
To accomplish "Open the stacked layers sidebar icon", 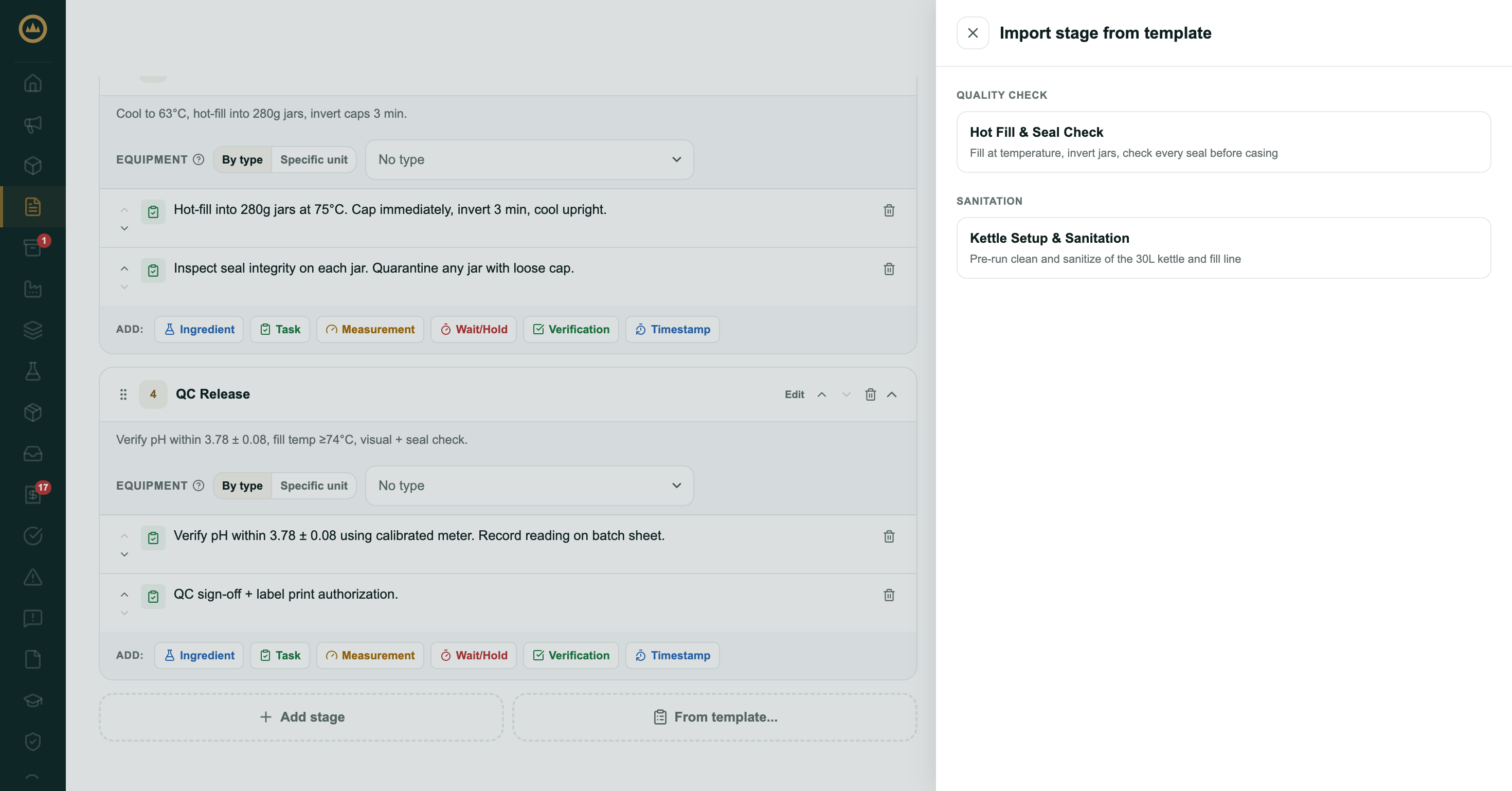I will tap(33, 330).
